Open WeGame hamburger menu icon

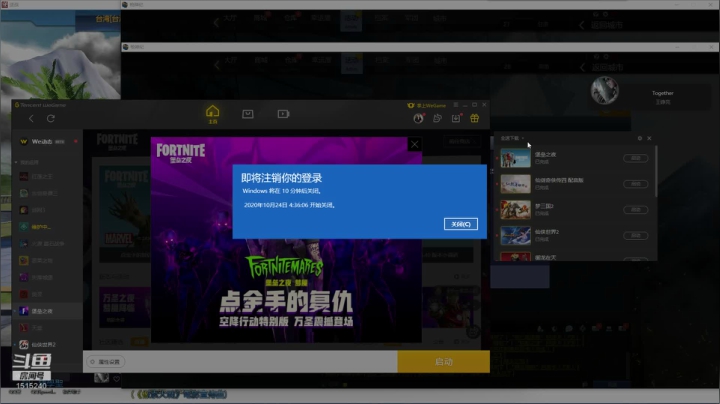(x=456, y=105)
